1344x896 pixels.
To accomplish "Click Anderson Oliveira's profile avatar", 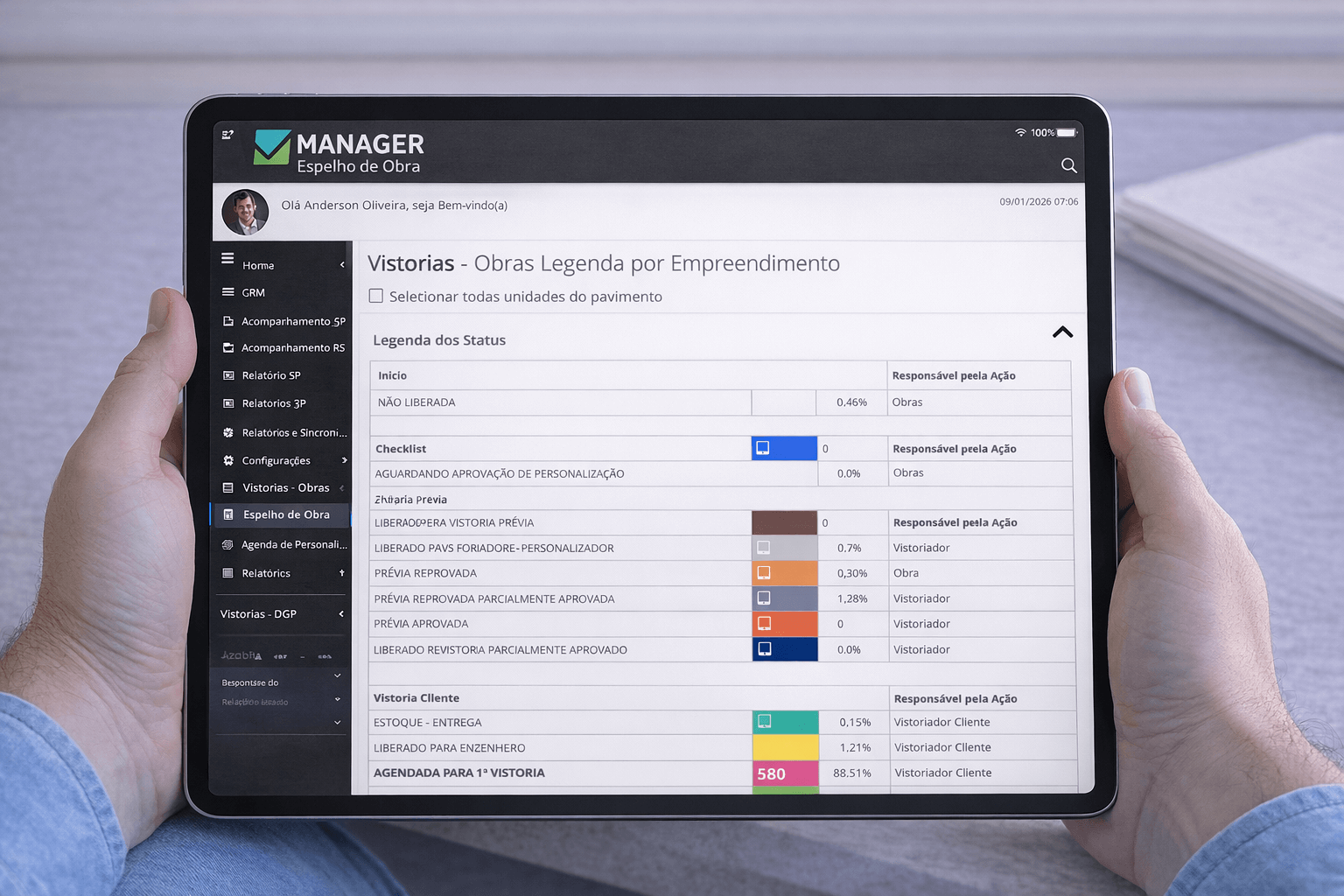I will pyautogui.click(x=245, y=212).
